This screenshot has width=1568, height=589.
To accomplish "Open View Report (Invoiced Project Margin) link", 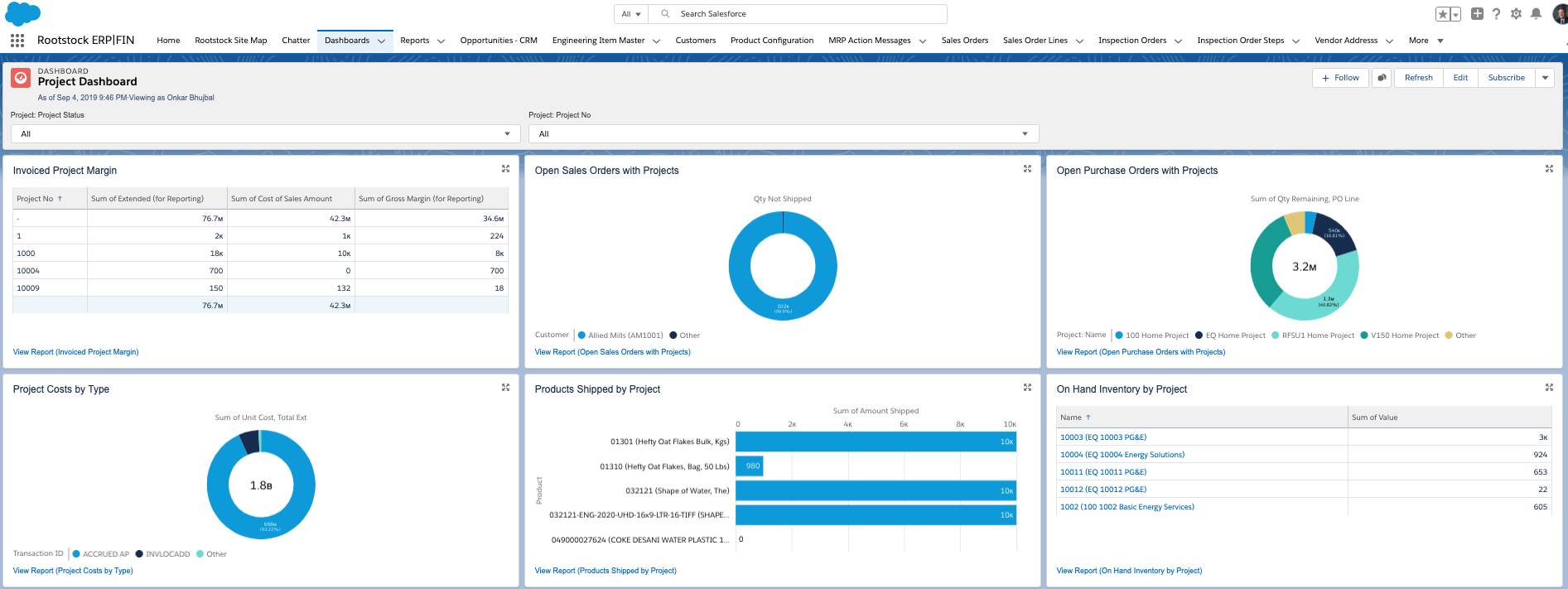I will (75, 352).
